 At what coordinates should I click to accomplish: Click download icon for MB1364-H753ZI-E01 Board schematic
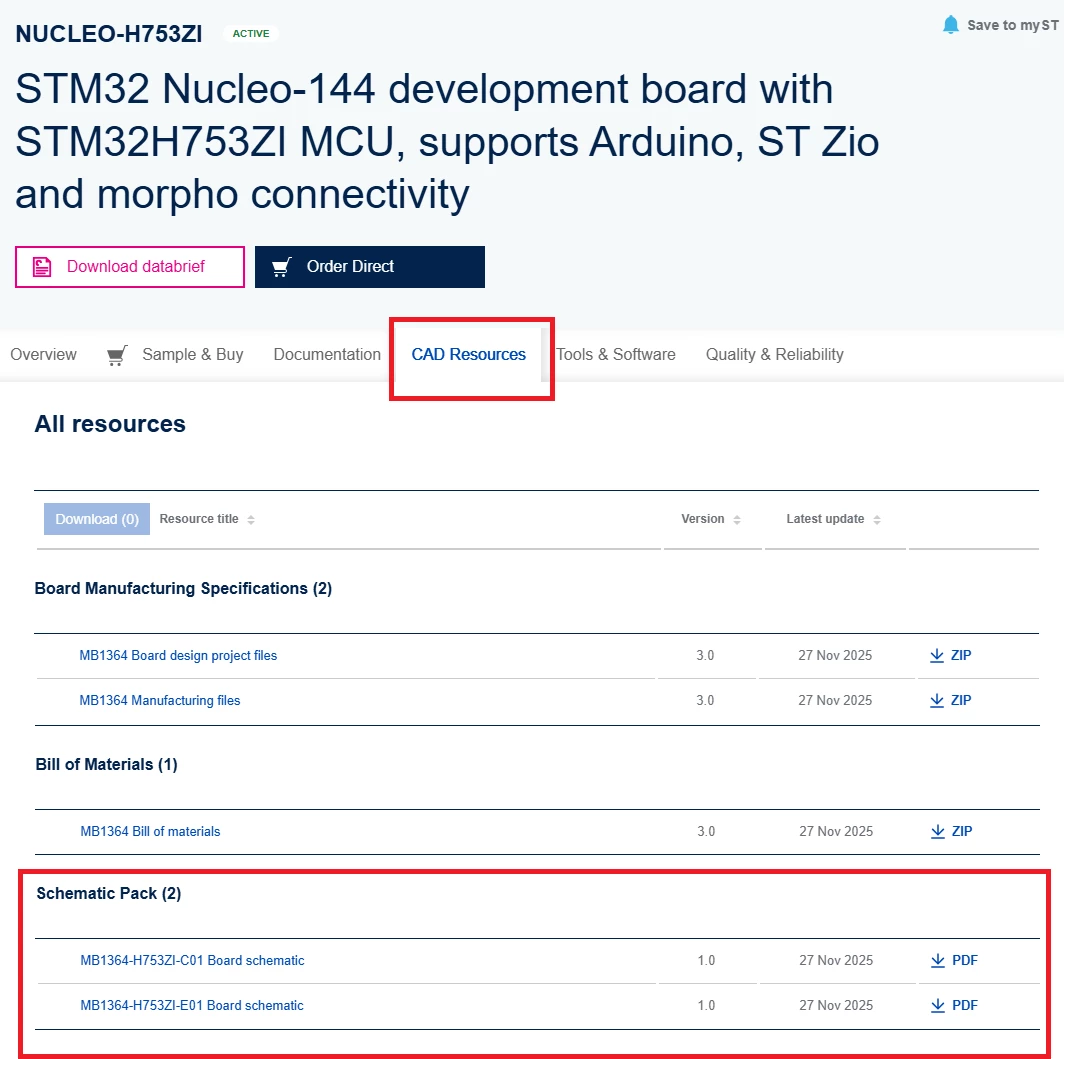pos(938,1006)
